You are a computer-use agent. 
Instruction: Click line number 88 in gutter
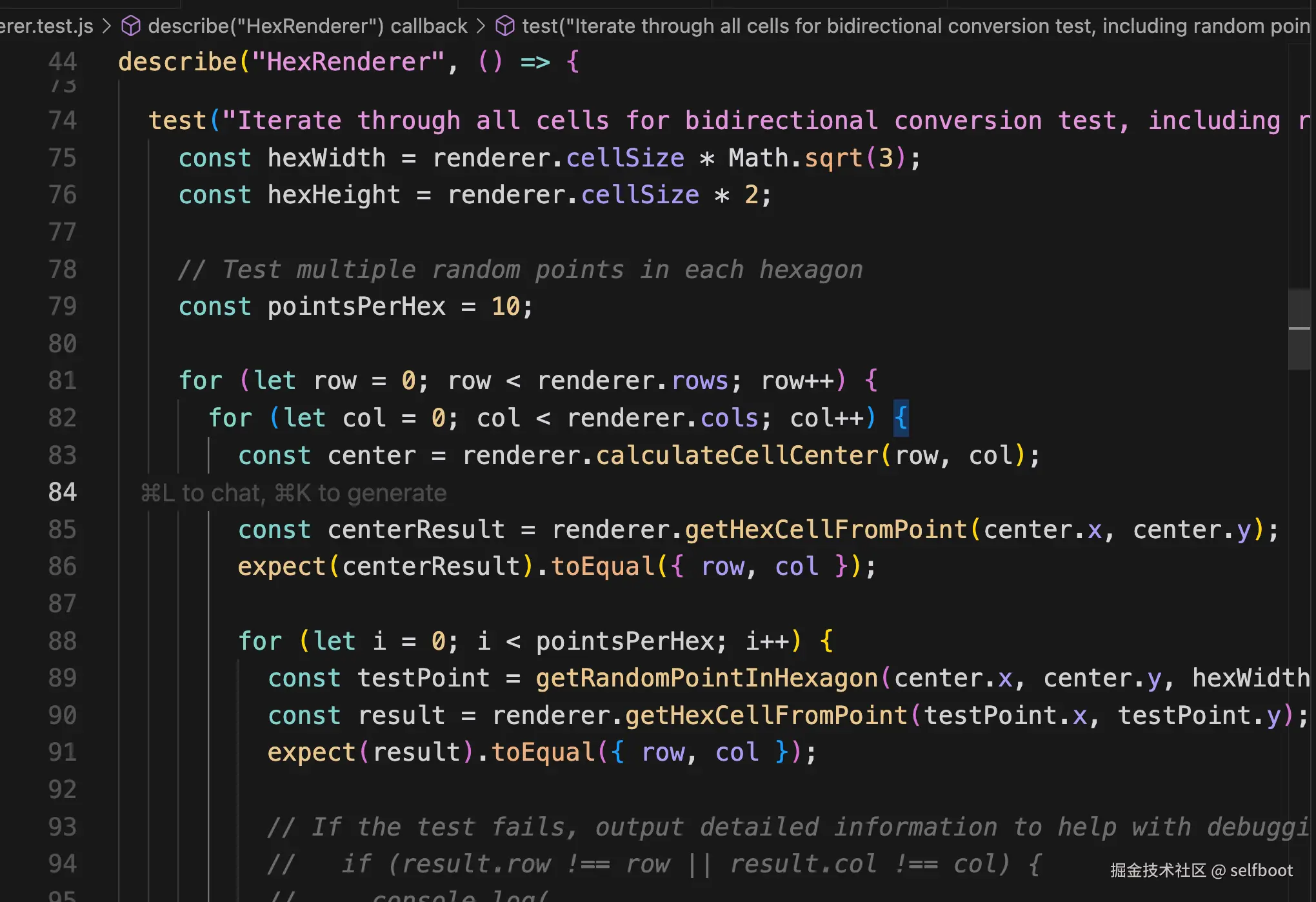(63, 641)
